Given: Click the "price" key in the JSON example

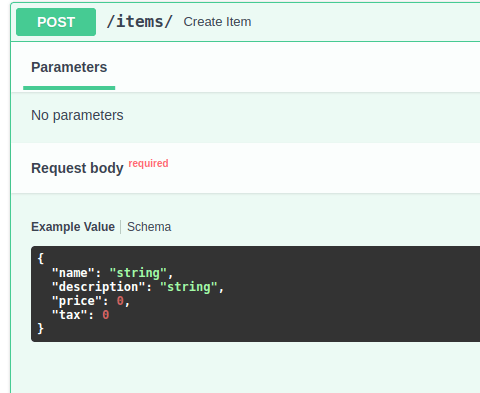Looking at the screenshot, I should (77, 301).
